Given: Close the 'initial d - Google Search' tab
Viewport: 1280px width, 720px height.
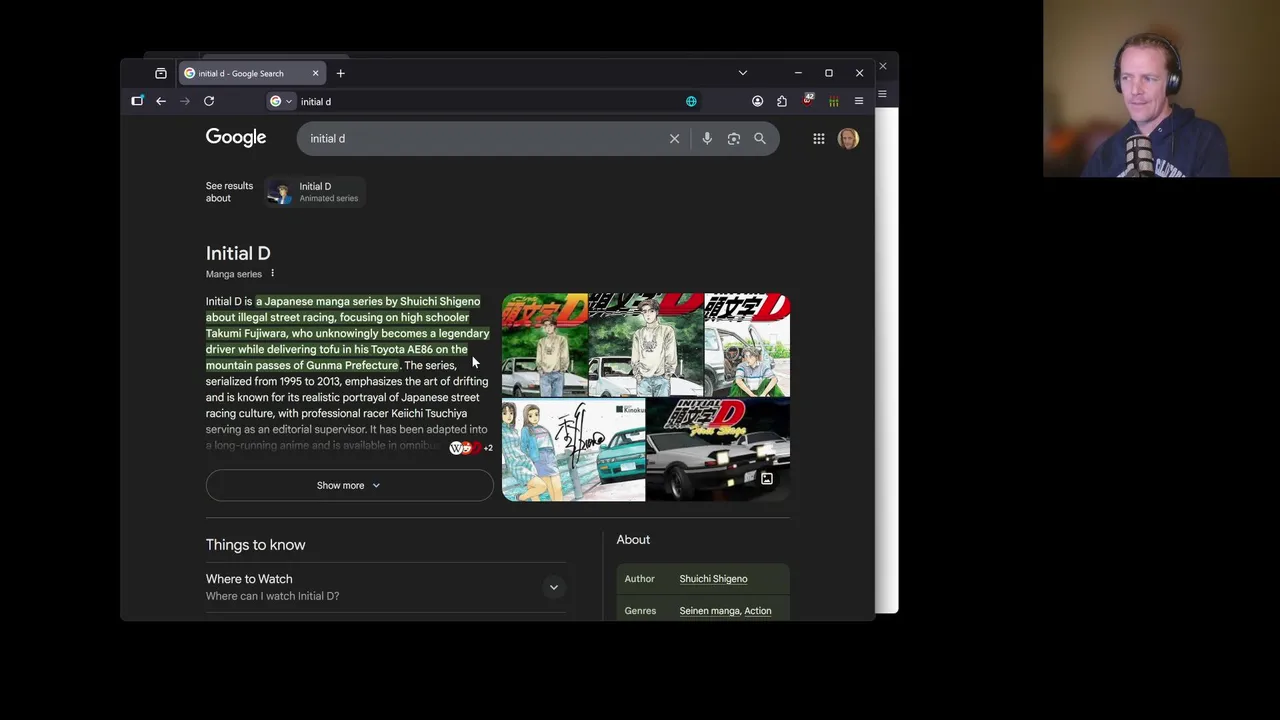Looking at the screenshot, I should pos(315,73).
